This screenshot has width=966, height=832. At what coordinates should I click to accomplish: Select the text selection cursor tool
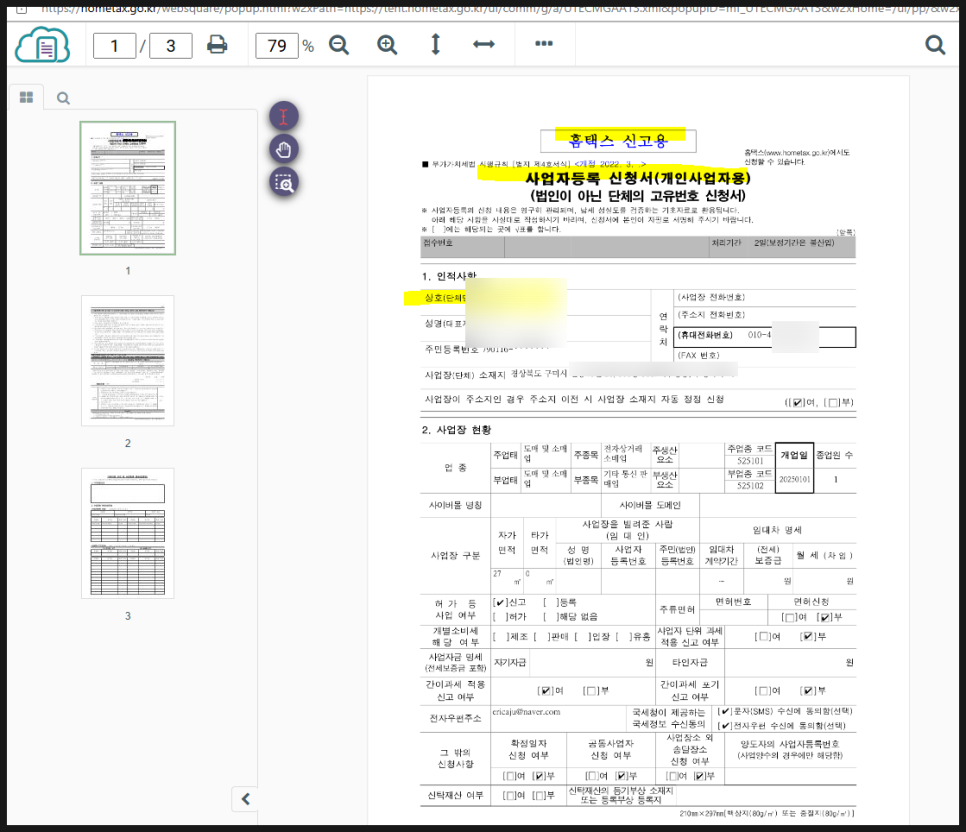(285, 116)
